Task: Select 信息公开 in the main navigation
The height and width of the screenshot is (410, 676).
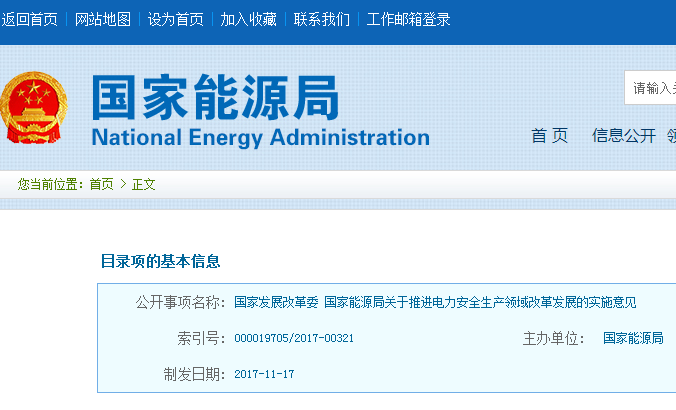Action: tap(624, 136)
